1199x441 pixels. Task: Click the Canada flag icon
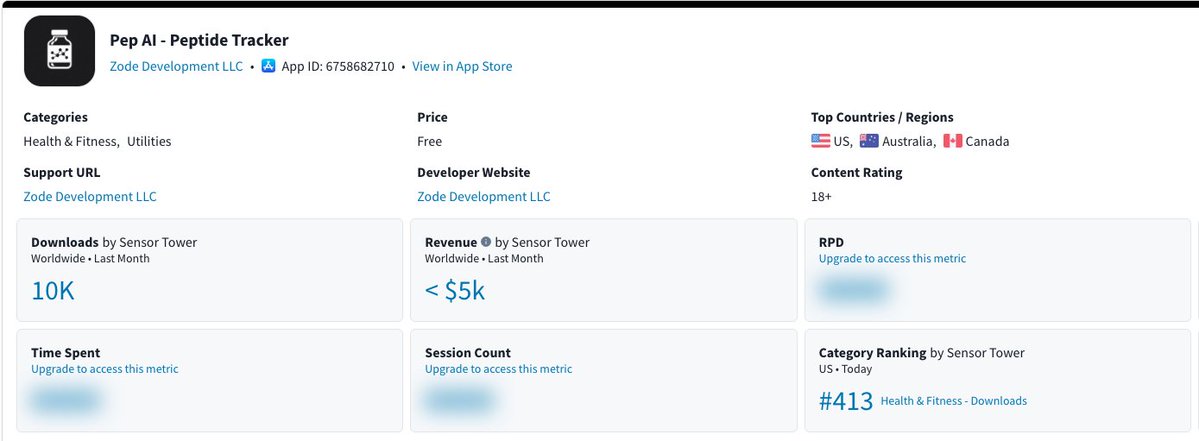point(952,141)
